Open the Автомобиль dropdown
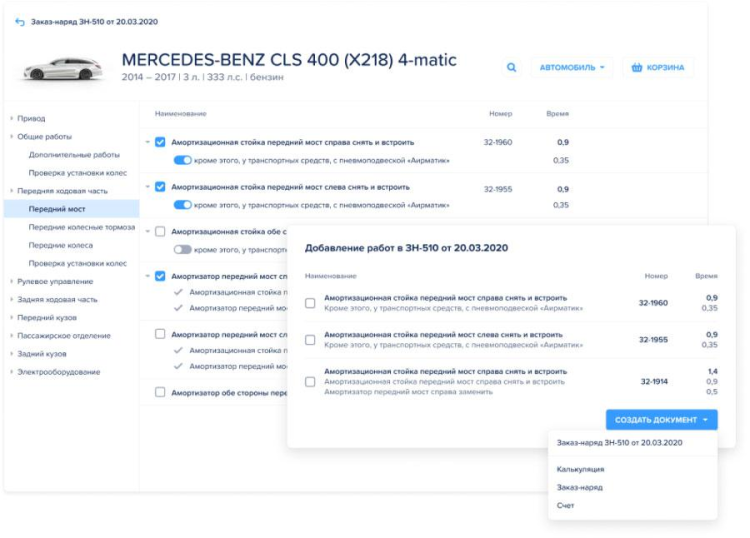Screen dimensions: 750x538 572,68
